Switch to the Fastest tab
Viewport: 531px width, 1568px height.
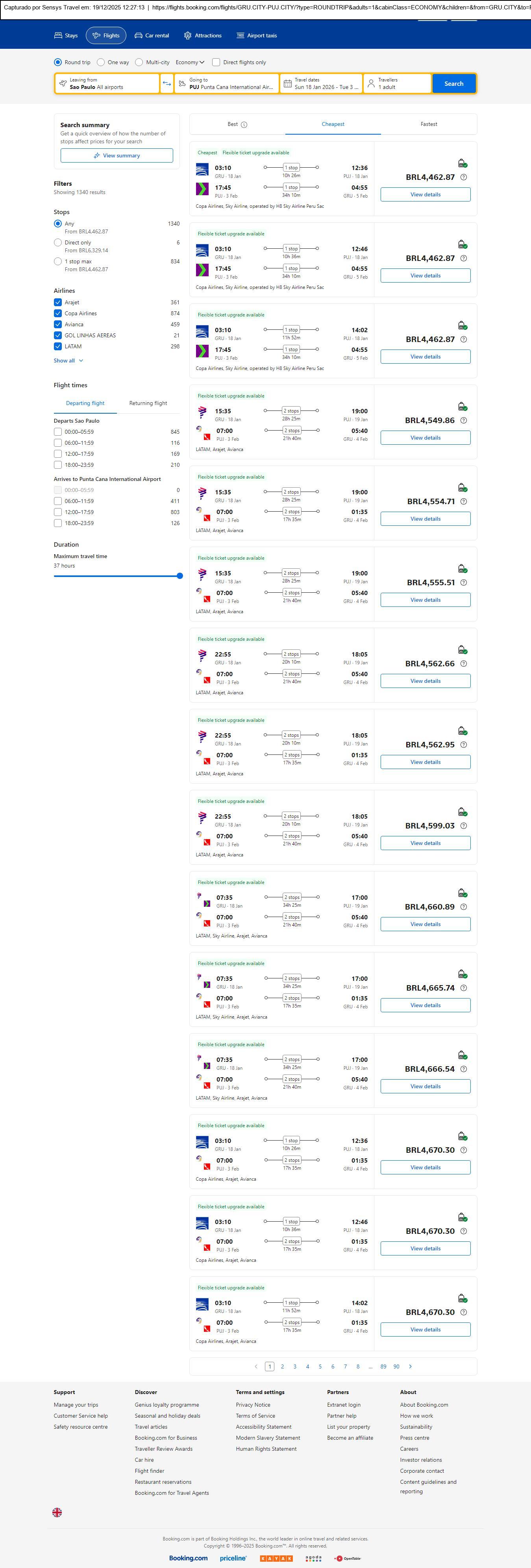429,124
